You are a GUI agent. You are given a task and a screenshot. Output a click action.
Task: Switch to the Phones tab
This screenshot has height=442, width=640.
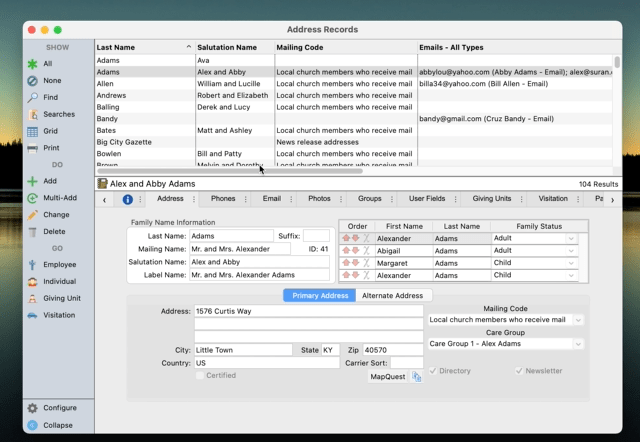pos(223,199)
